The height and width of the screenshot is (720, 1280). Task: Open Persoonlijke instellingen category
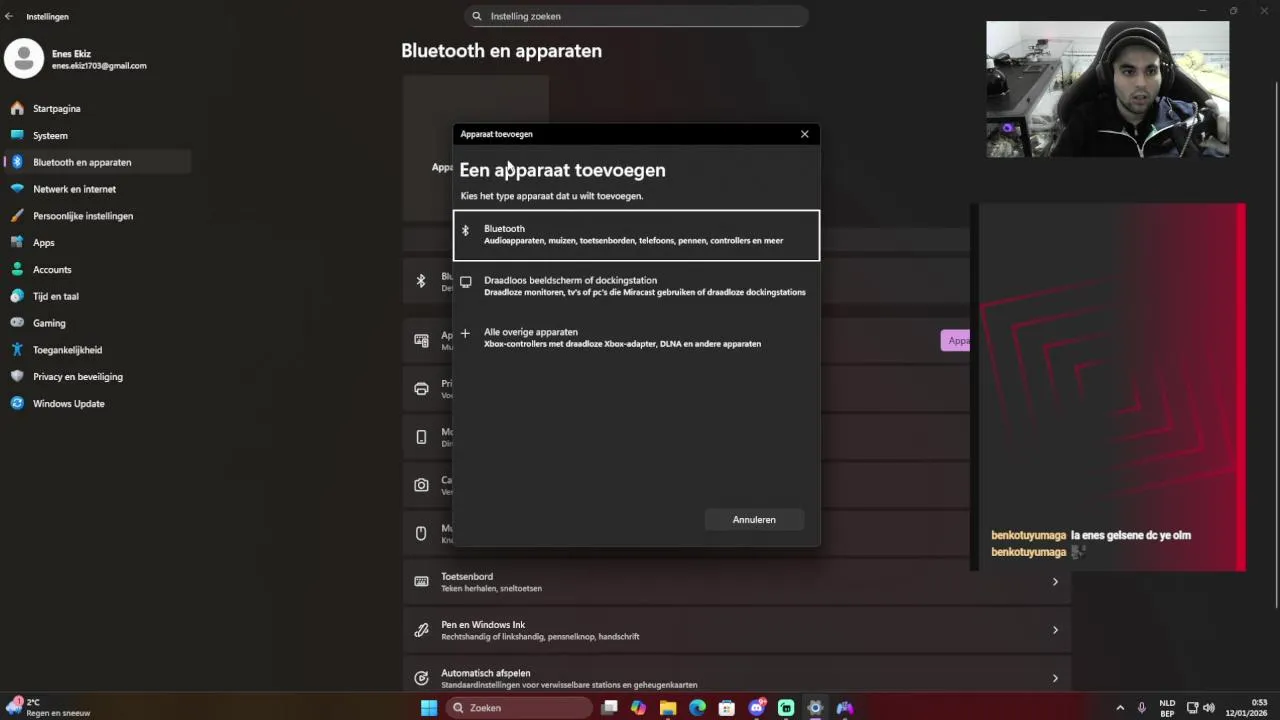tap(97, 216)
